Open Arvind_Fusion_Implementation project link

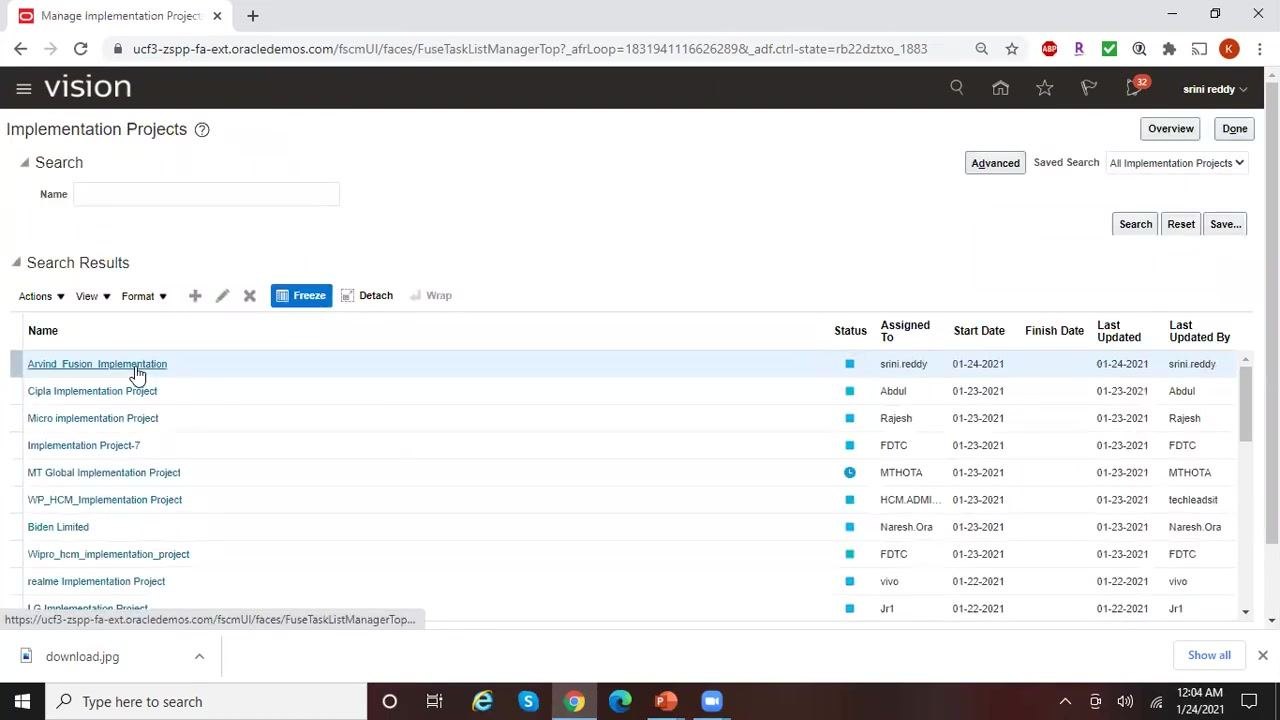click(97, 364)
